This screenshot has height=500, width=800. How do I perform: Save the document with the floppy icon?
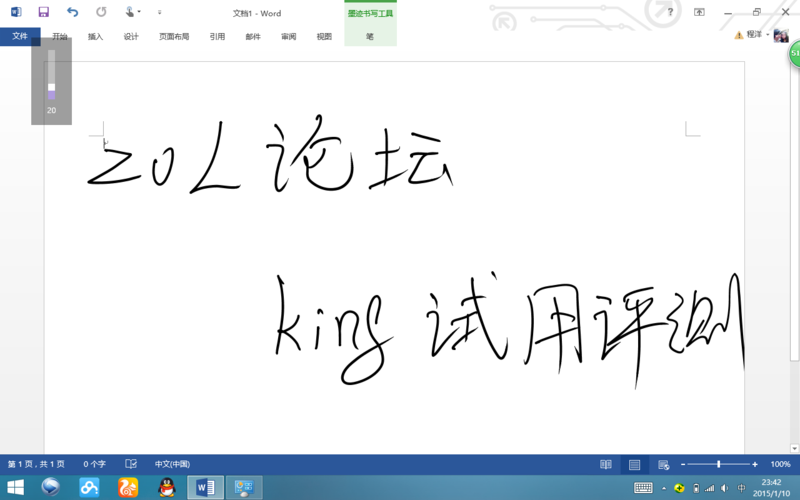[x=44, y=12]
